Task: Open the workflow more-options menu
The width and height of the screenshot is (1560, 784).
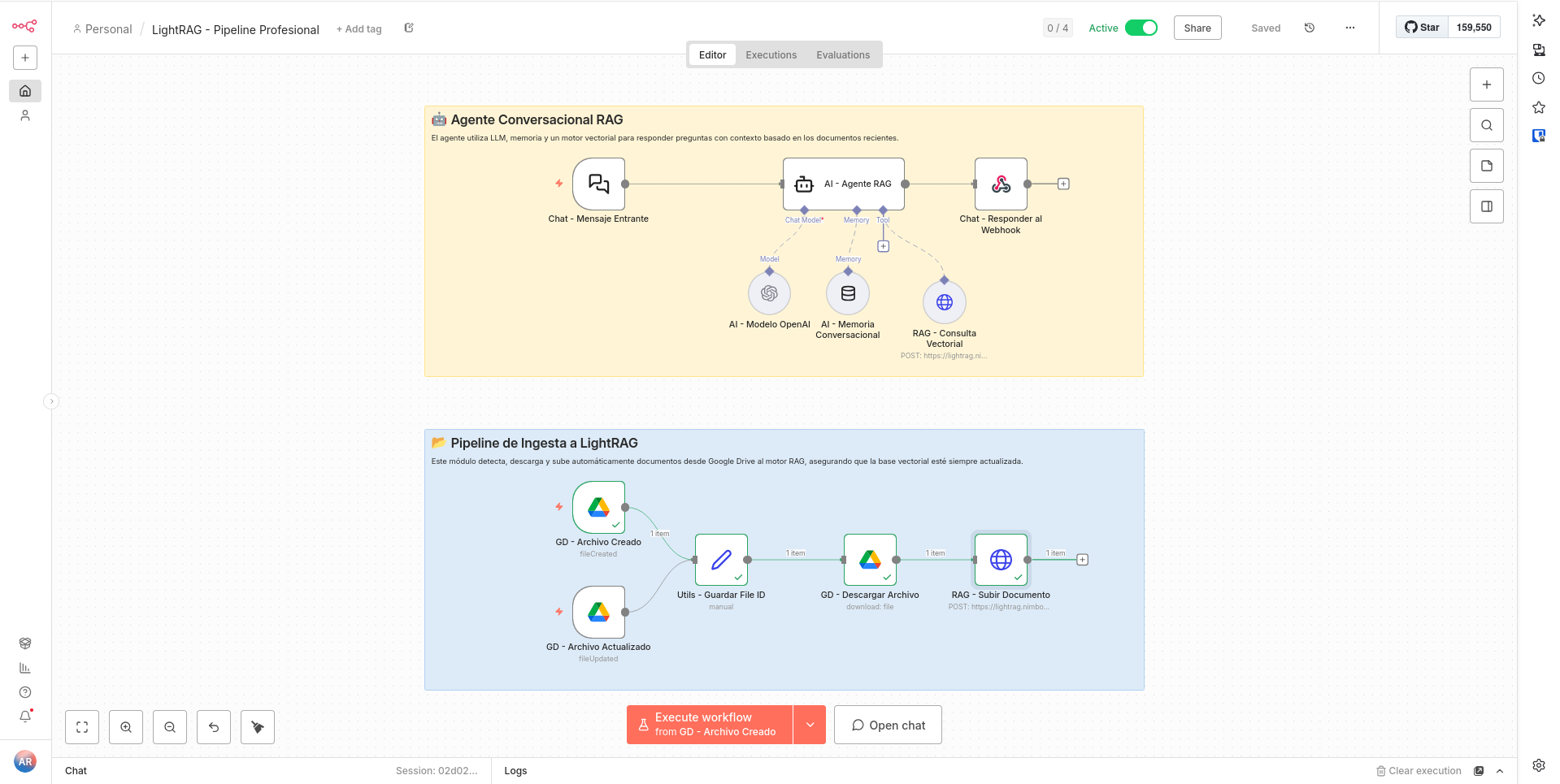Action: coord(1349,28)
